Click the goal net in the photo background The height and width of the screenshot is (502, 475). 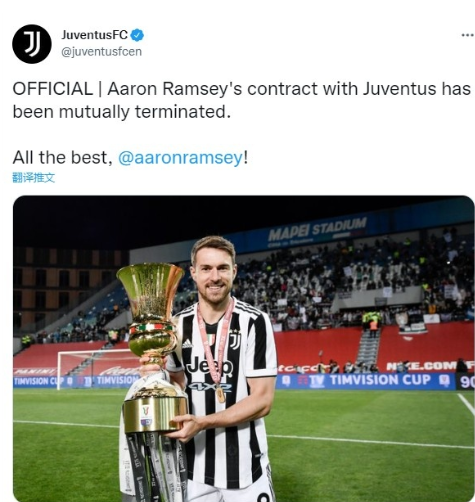pyautogui.click(x=97, y=368)
